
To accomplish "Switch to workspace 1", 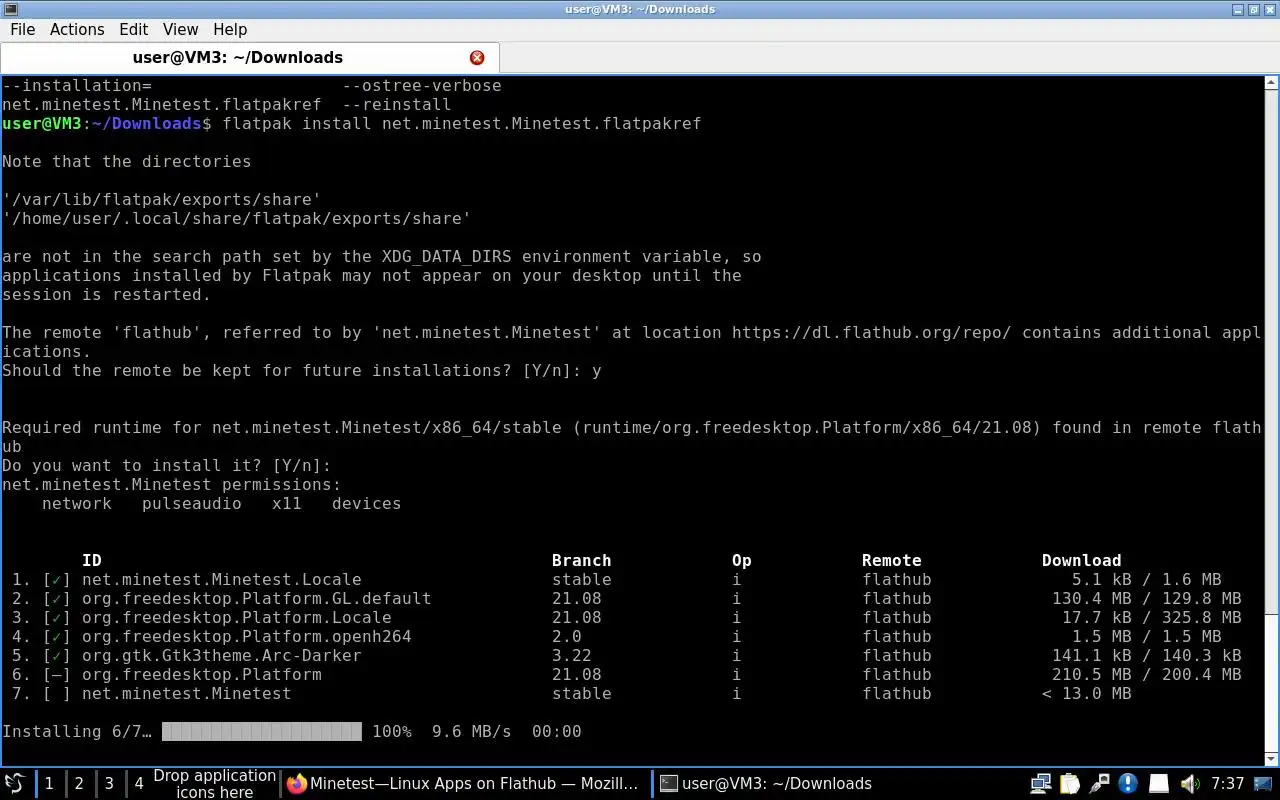I will pos(48,783).
